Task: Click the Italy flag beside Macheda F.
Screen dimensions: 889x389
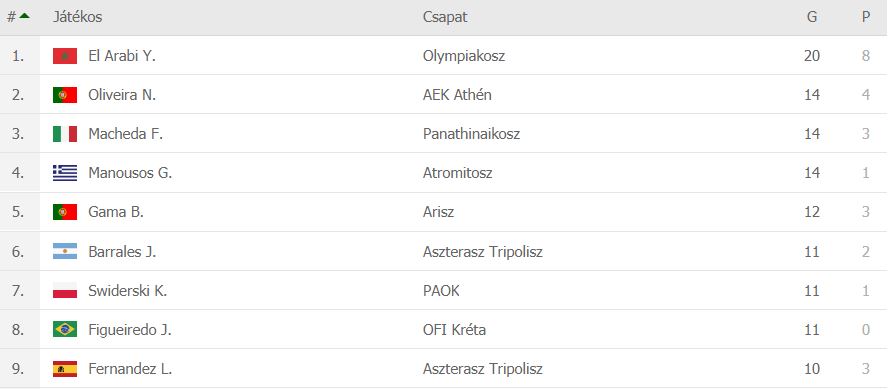Action: (x=65, y=134)
